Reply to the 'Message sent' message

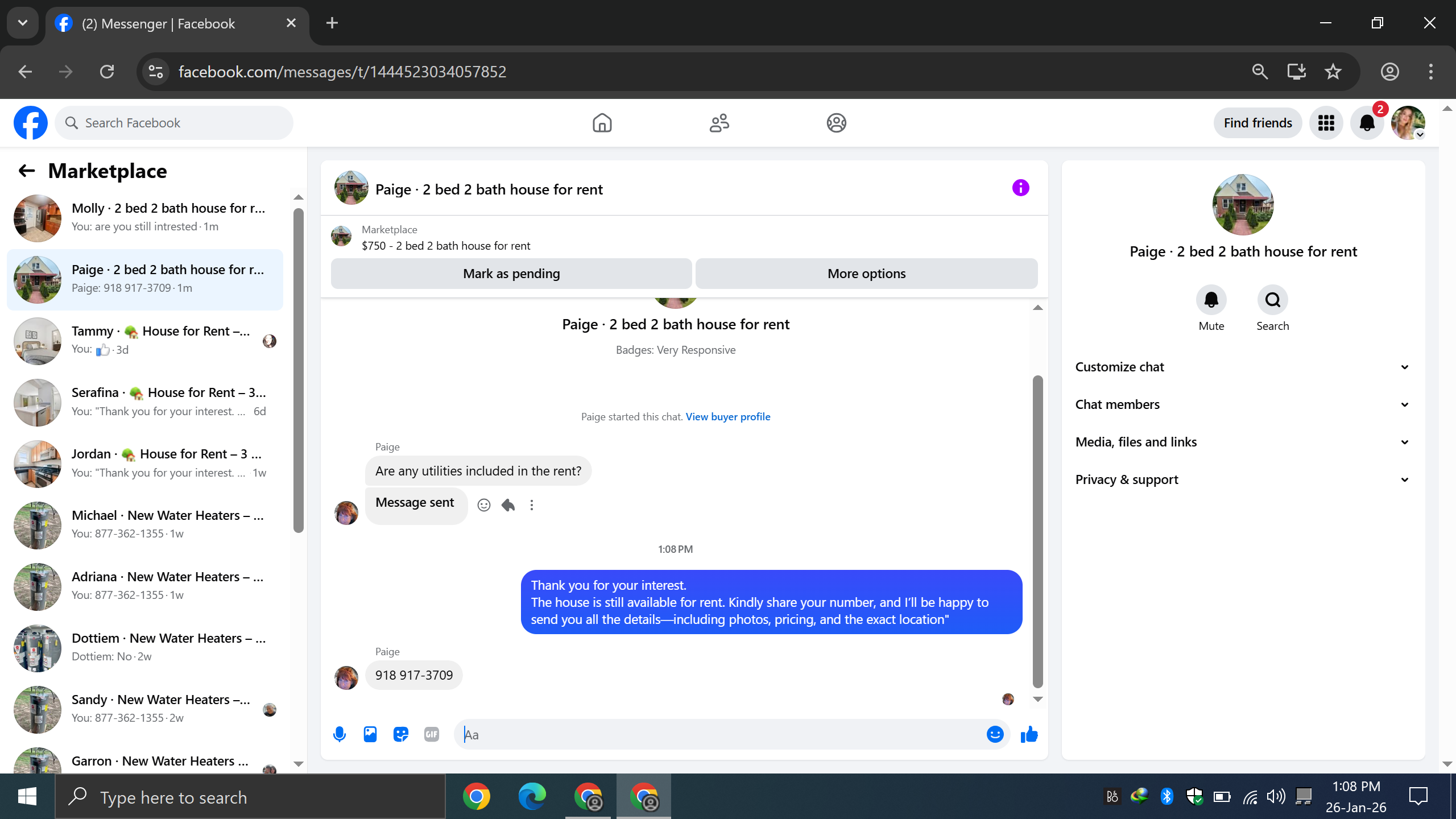point(508,505)
